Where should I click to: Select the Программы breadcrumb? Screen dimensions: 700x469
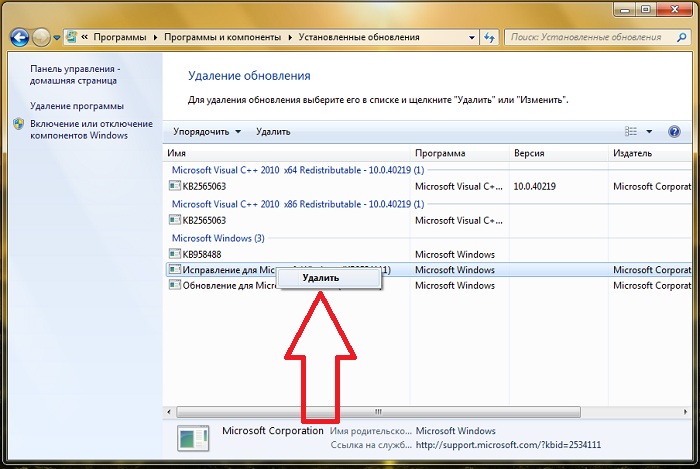point(120,37)
